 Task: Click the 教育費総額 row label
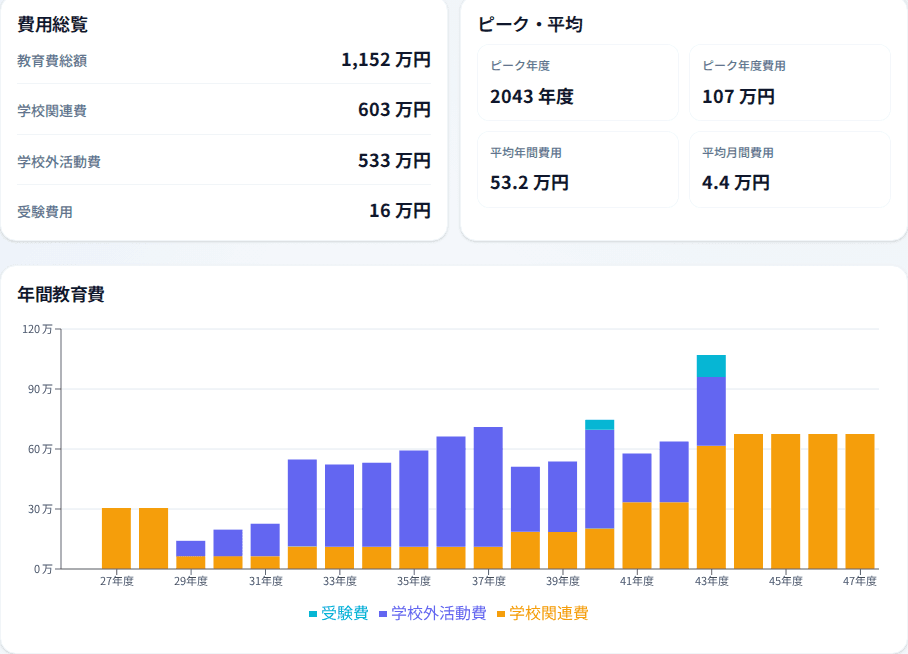(52, 61)
